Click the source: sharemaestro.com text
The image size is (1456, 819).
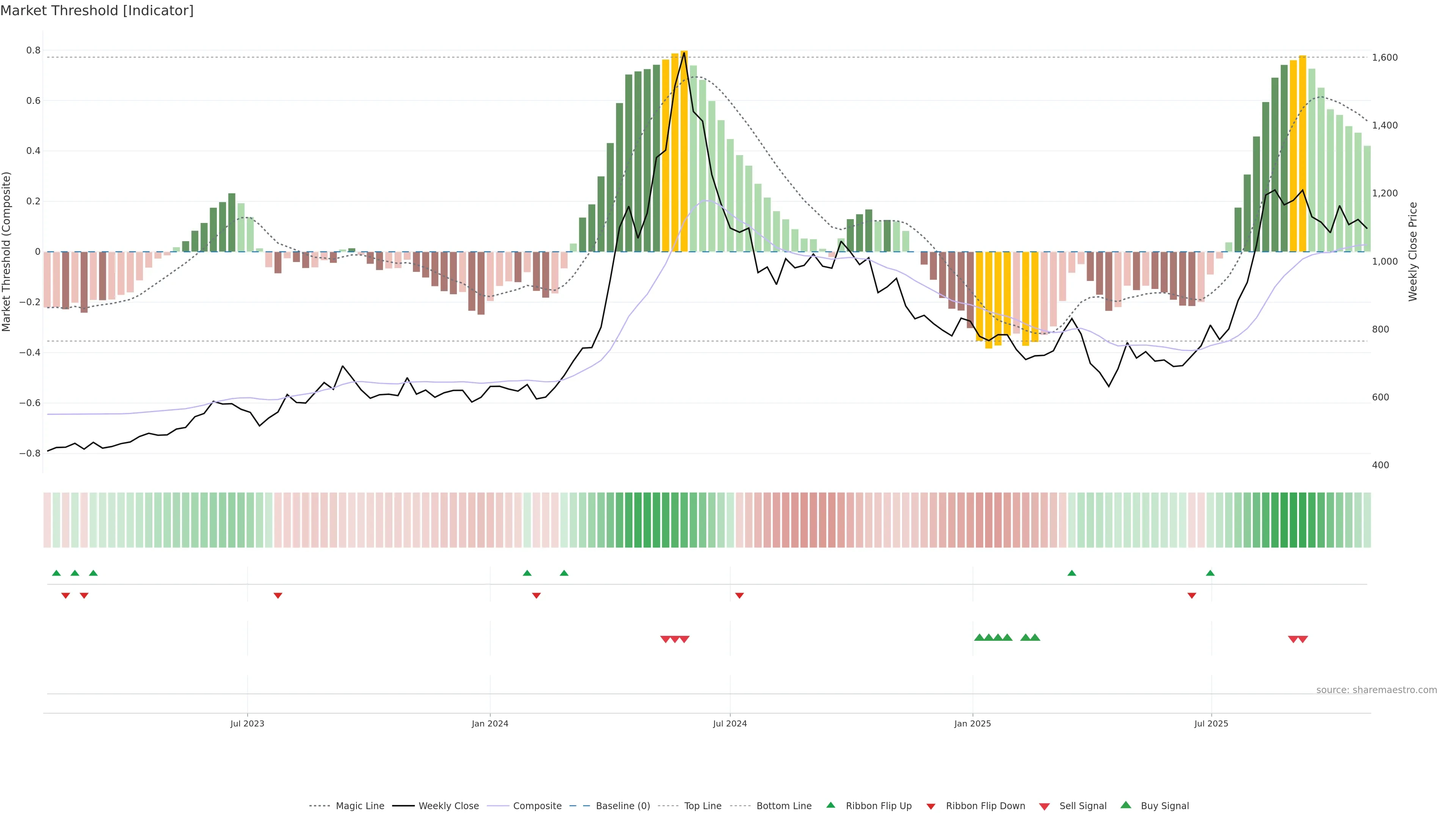tap(1376, 690)
